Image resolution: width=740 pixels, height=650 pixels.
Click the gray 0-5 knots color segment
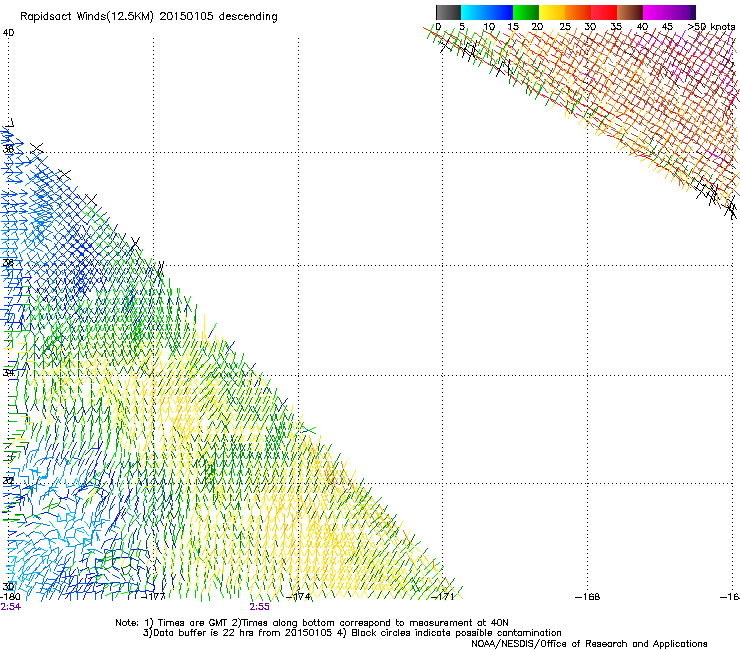click(448, 12)
